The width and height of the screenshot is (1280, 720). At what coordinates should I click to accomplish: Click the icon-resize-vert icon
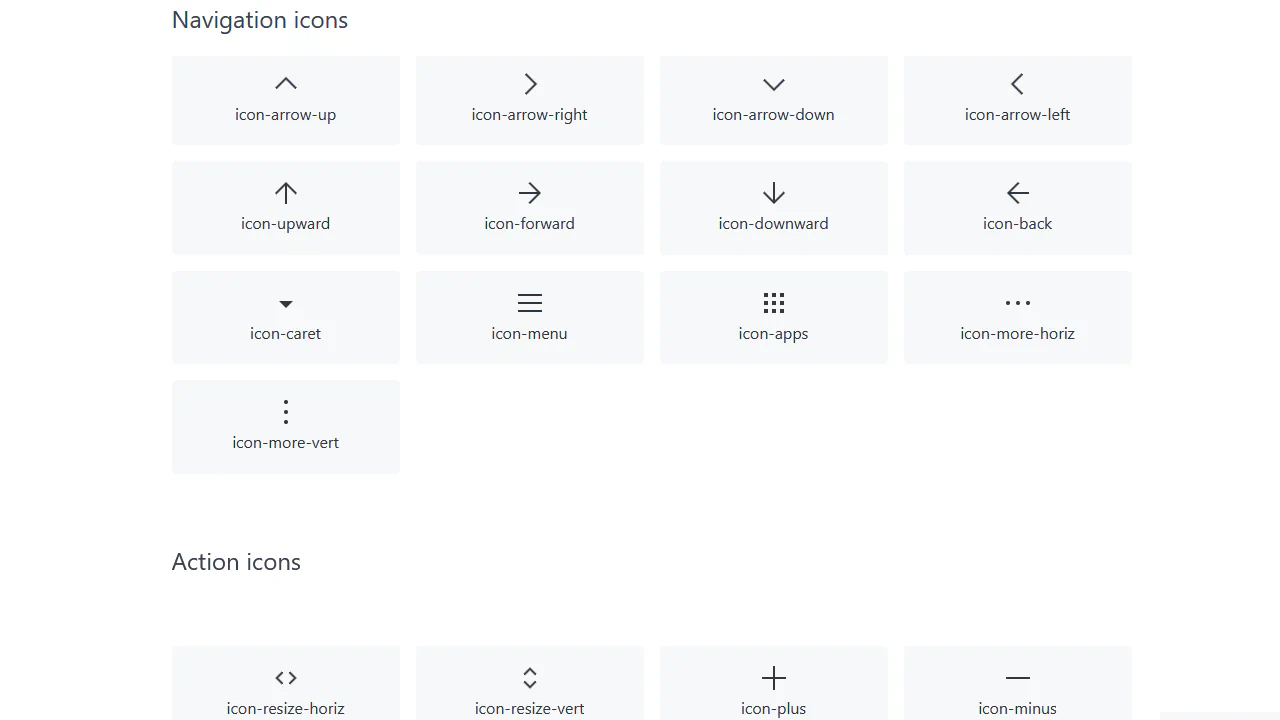530,678
